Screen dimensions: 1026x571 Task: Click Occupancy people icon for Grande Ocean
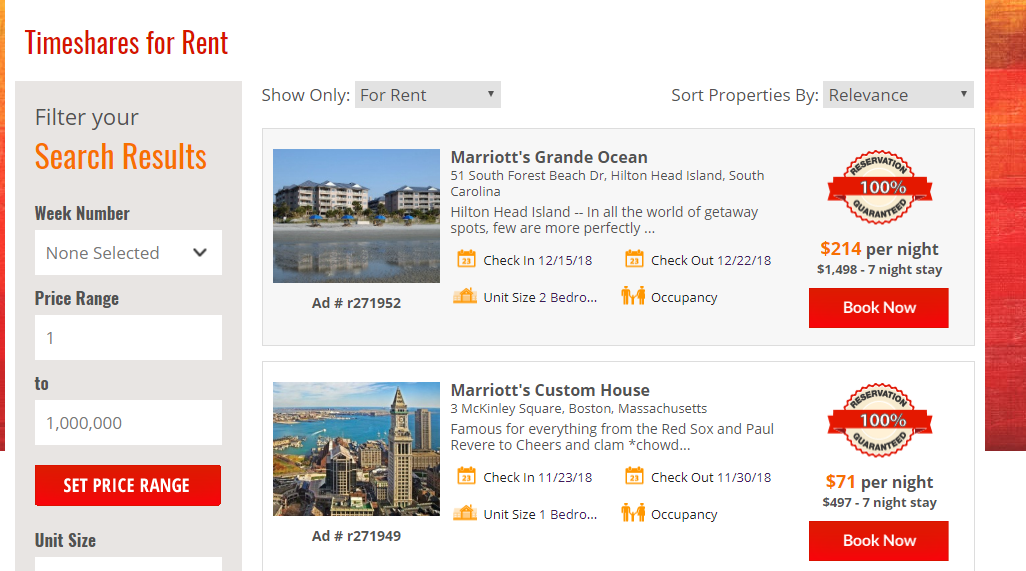(x=633, y=296)
